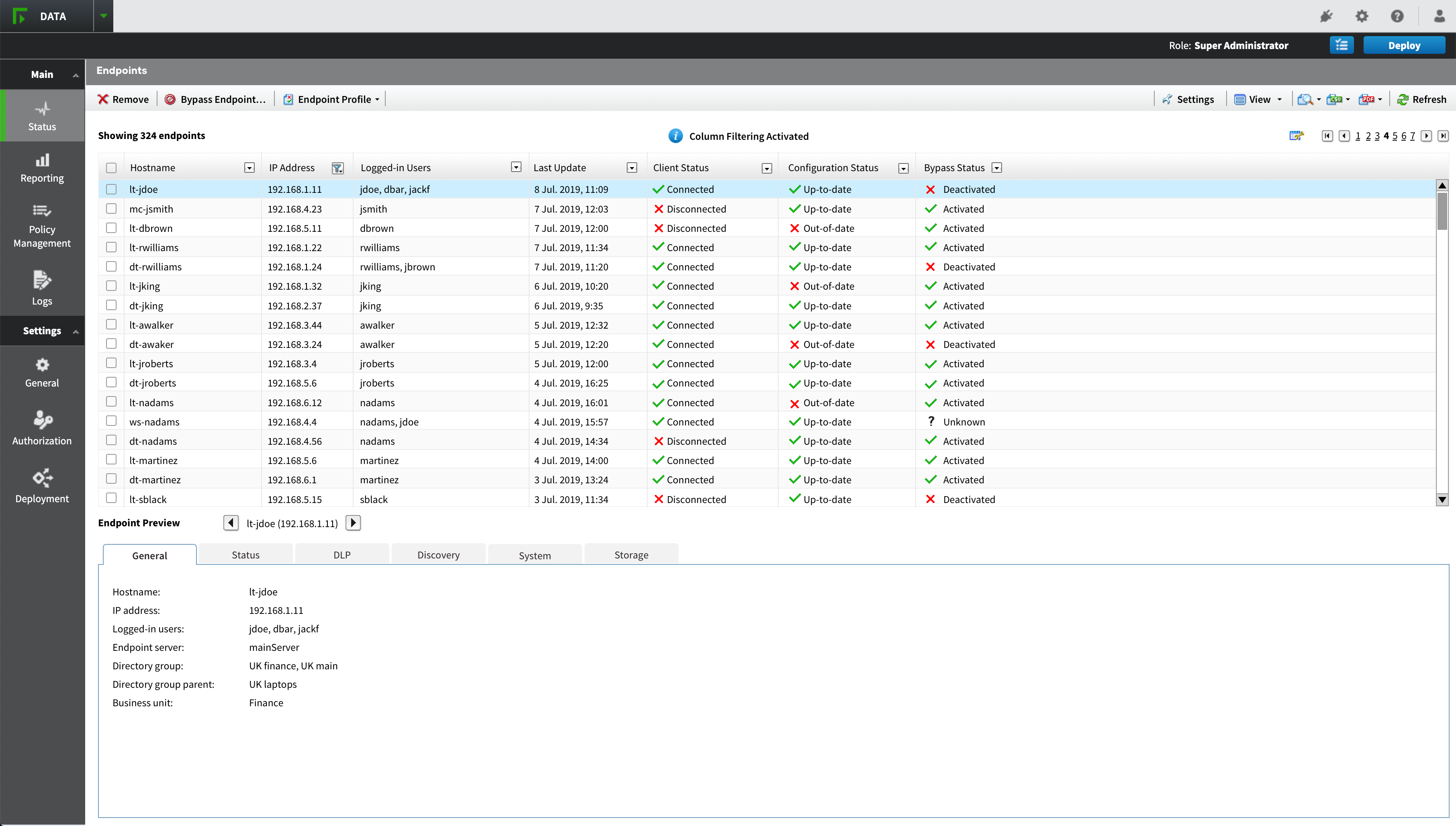Enable checkbox for mc-jsmith endpoint
The image size is (1456, 826).
(111, 208)
